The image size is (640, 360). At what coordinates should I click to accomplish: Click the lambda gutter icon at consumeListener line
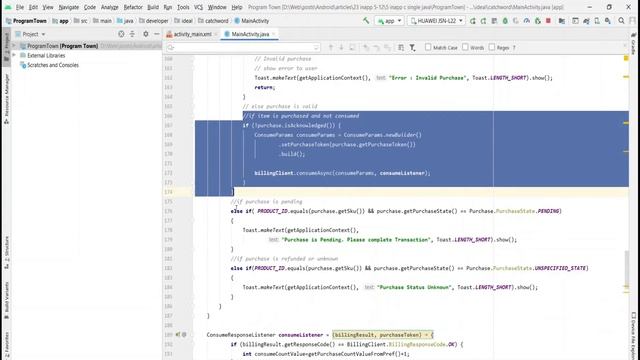pos(178,335)
